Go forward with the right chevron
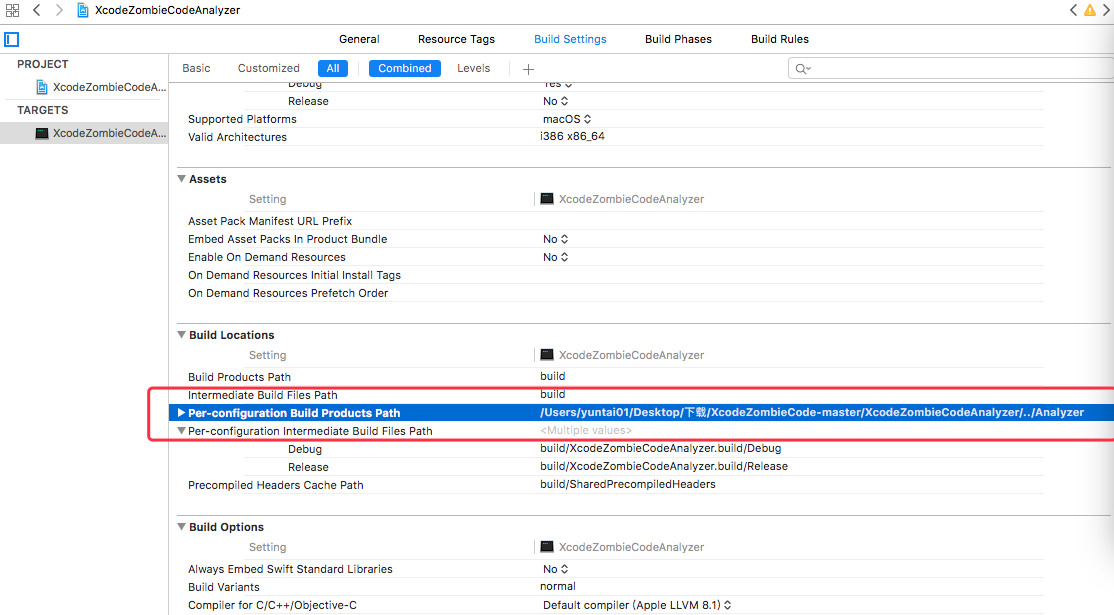Viewport: 1114px width, 615px height. click(59, 10)
